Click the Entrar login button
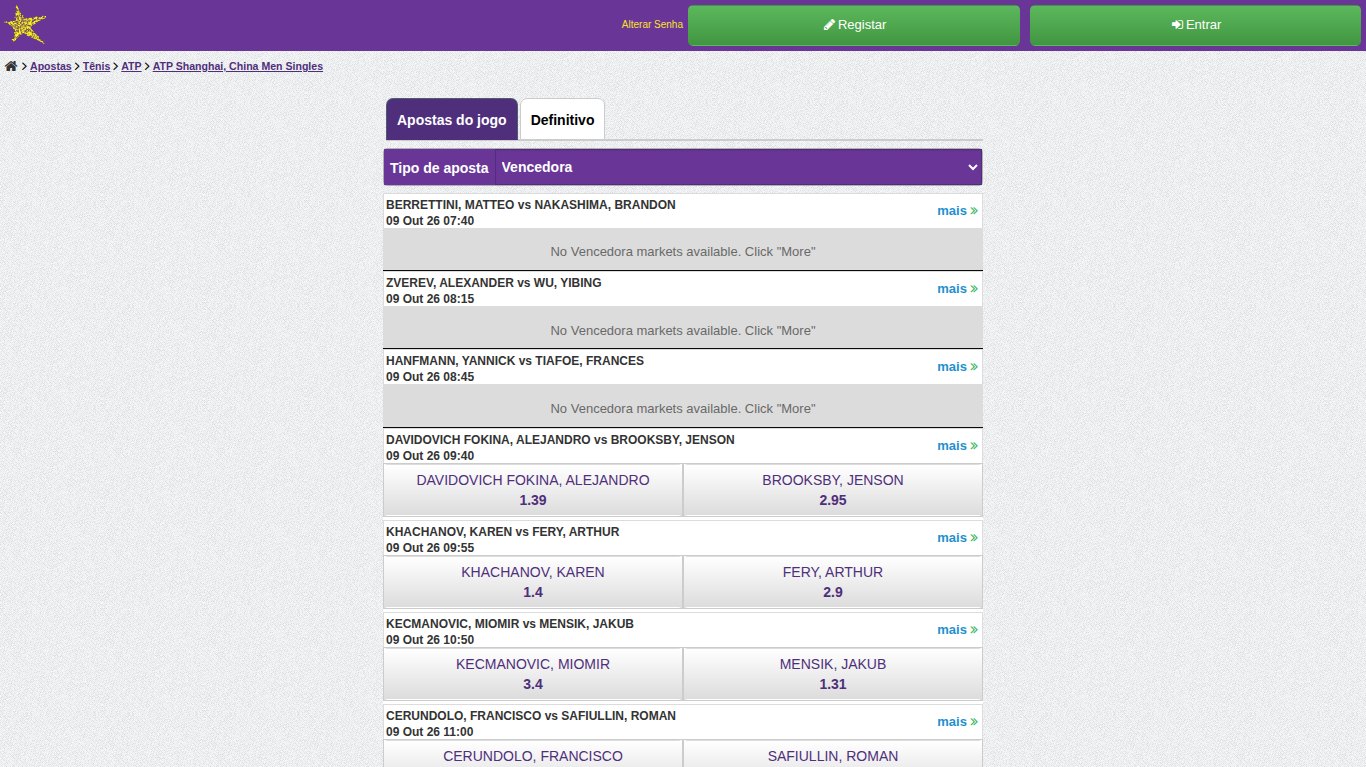 tap(1196, 25)
